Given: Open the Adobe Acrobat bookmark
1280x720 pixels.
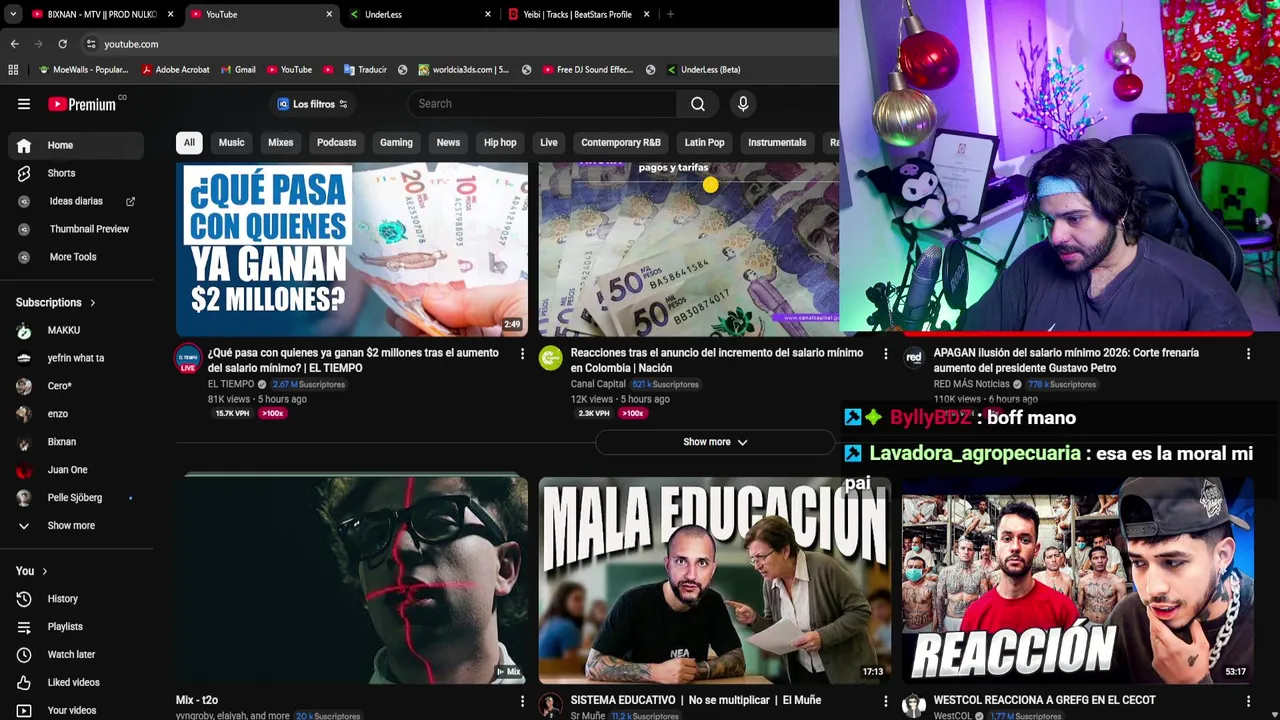Looking at the screenshot, I should point(176,70).
